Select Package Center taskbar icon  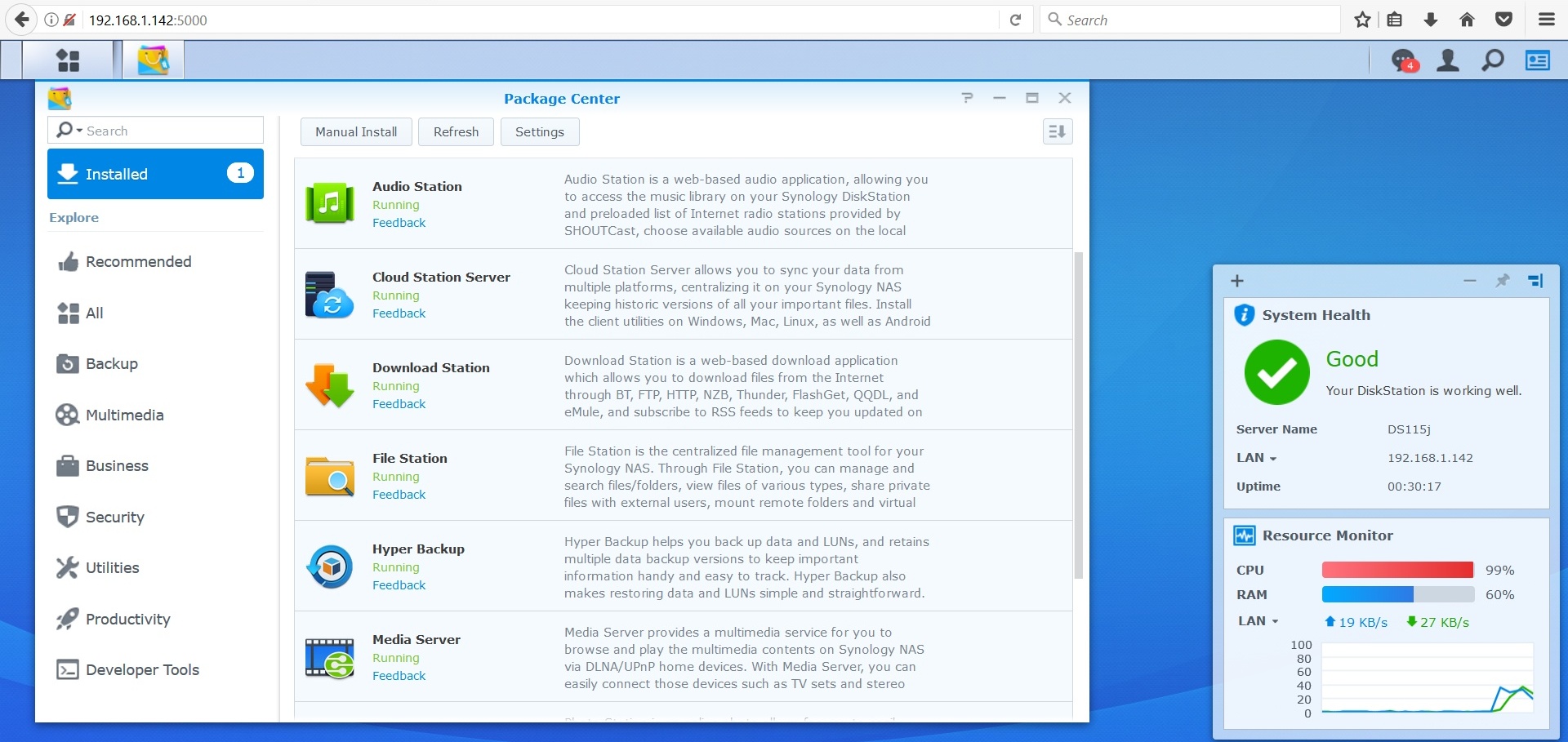[x=153, y=60]
